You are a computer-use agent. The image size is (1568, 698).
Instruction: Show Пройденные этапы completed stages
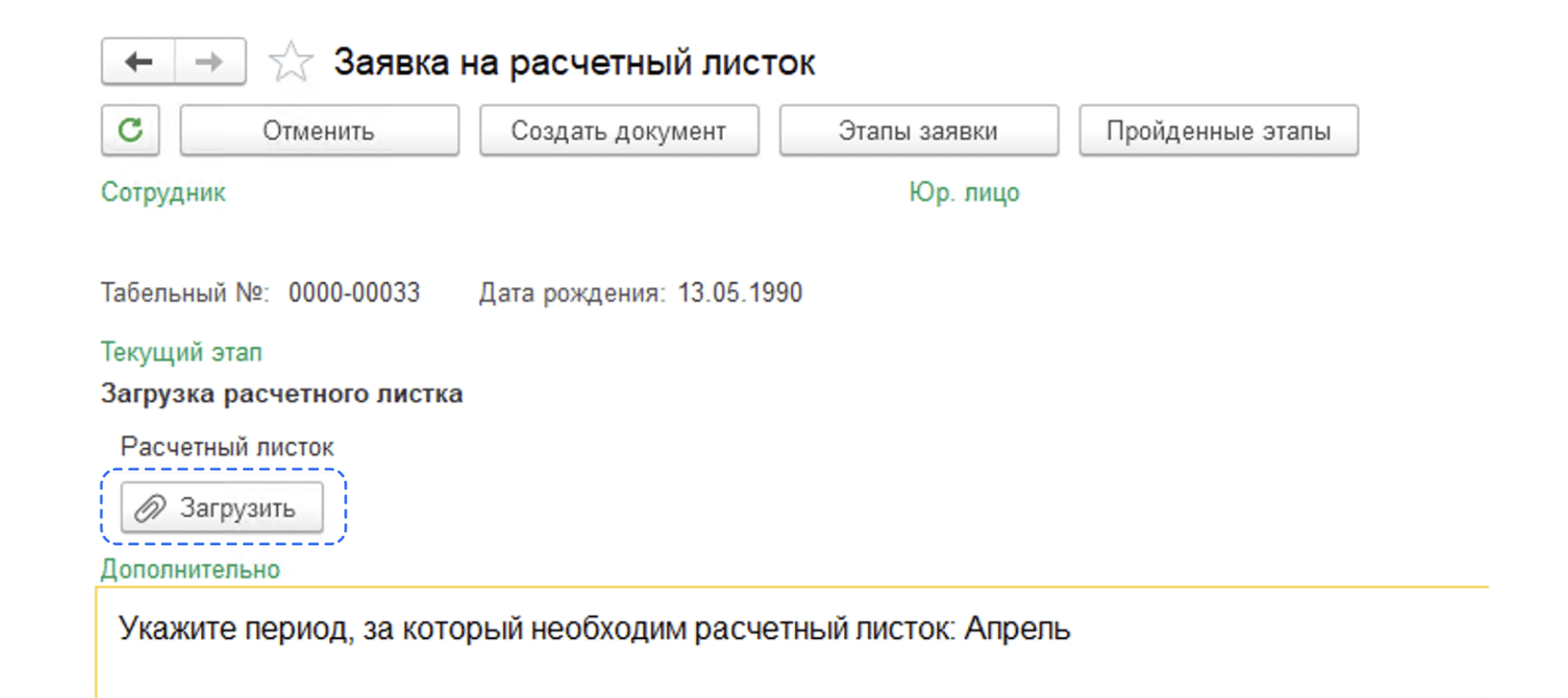tap(1218, 130)
